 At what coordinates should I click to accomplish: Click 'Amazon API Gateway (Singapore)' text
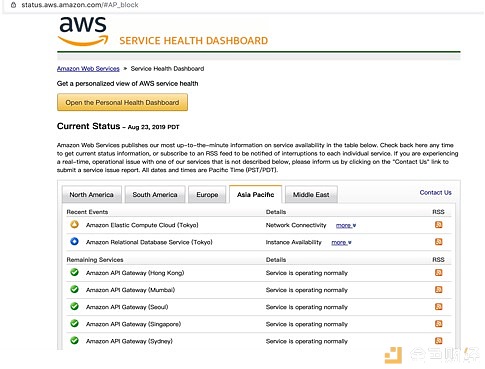coord(133,324)
